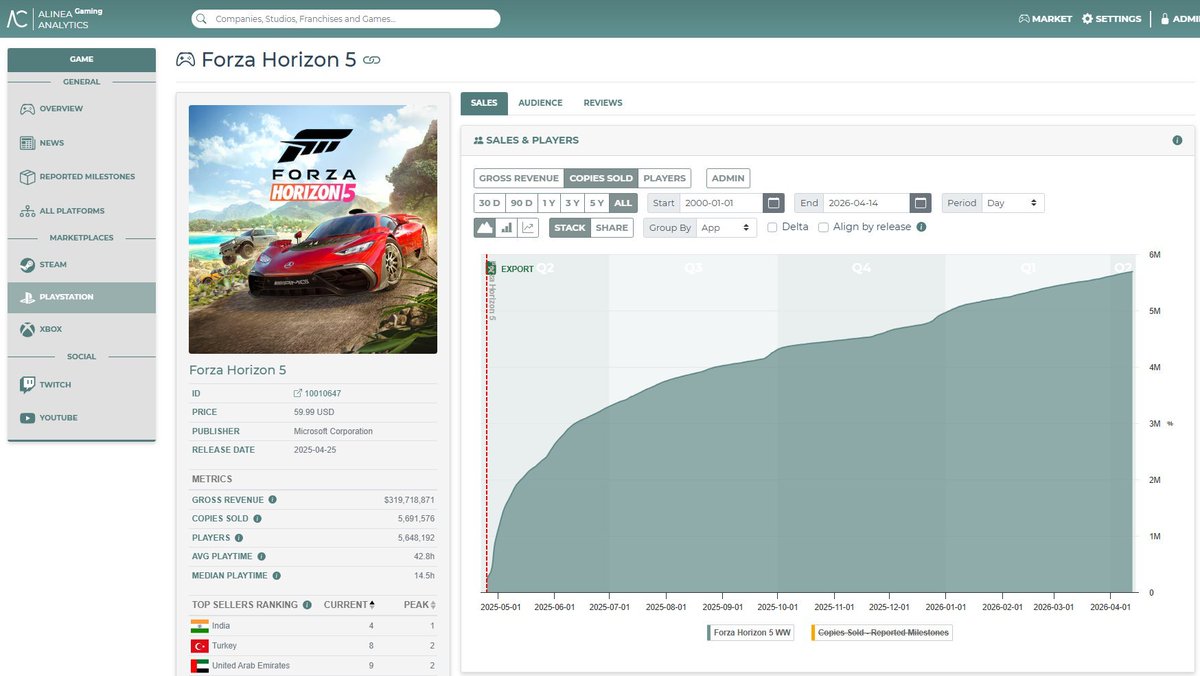Viewport: 1200px width, 676px height.
Task: Select Gross Revenue metric toggle
Action: [519, 178]
